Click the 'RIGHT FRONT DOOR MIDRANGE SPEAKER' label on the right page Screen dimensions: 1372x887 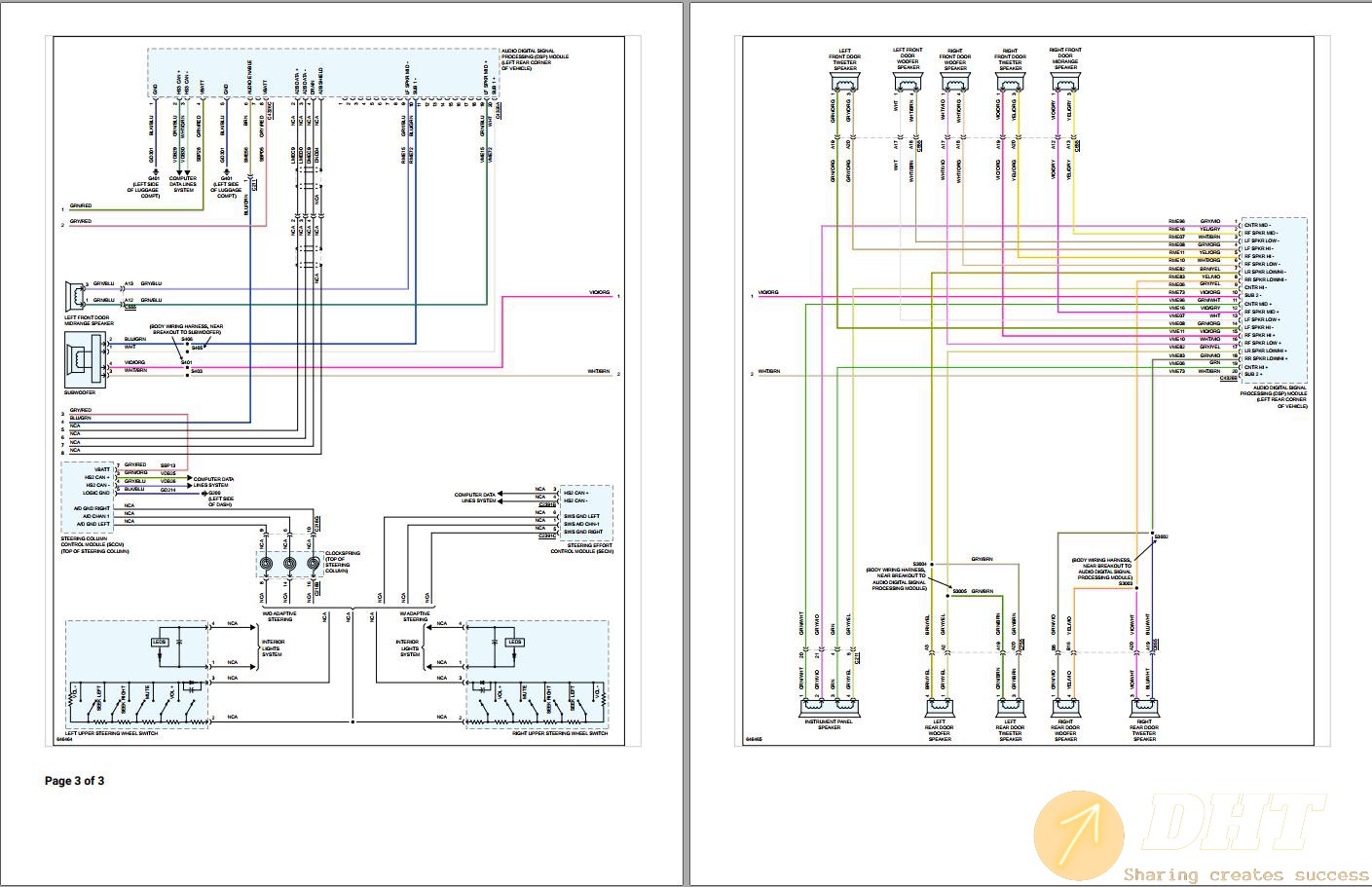pyautogui.click(x=1066, y=58)
